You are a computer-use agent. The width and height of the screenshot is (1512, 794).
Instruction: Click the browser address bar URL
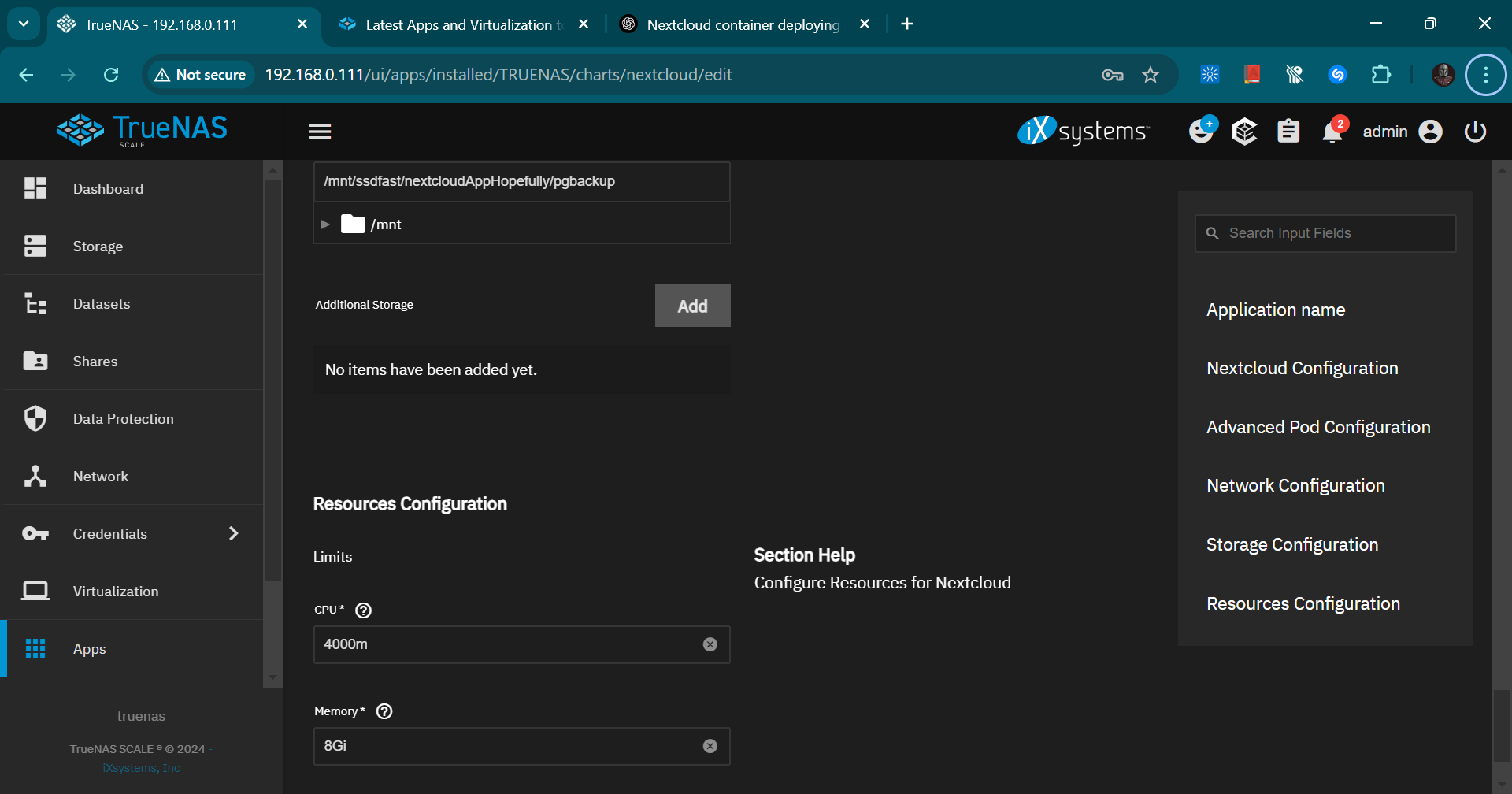tap(498, 75)
